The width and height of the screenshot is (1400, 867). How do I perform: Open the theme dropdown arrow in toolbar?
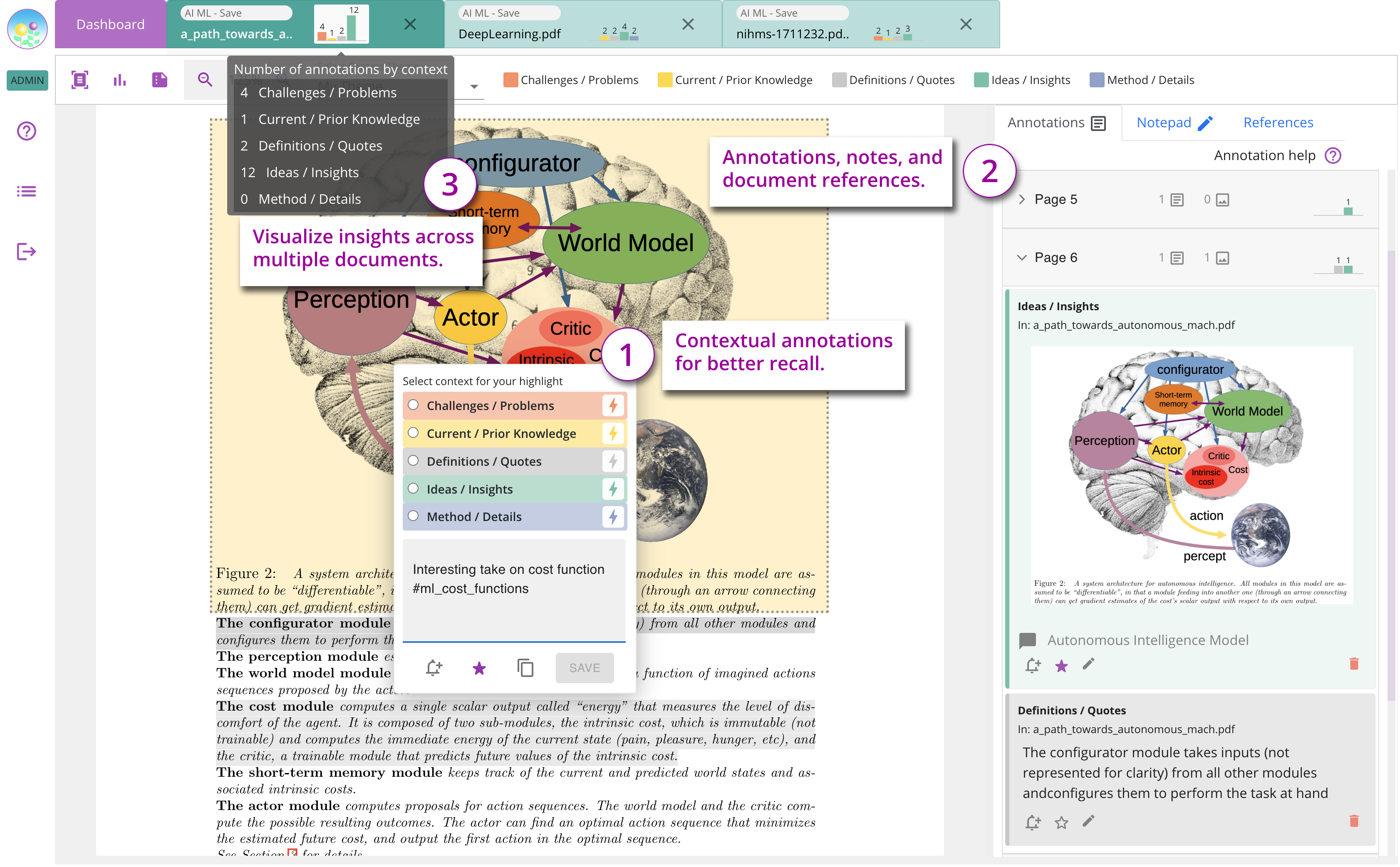point(474,87)
